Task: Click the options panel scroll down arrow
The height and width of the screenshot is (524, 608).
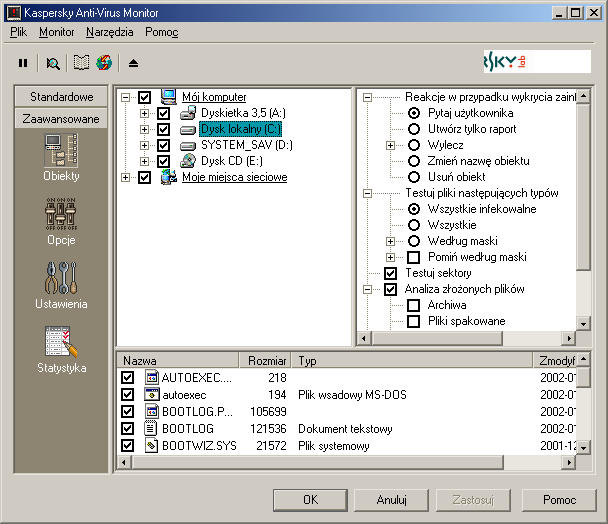Action: pyautogui.click(x=583, y=323)
